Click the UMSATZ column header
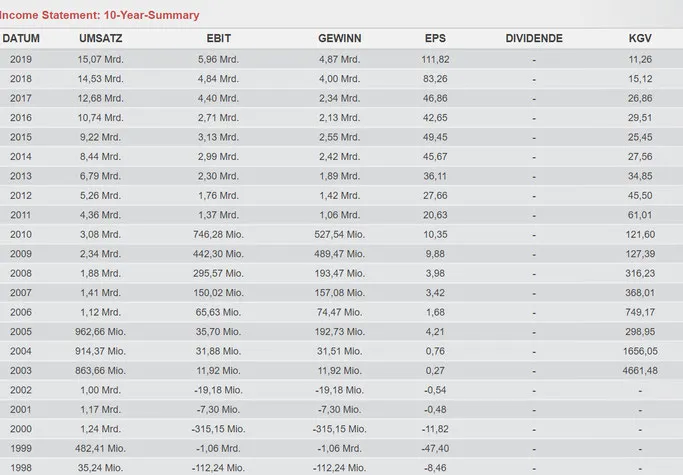 pos(101,38)
